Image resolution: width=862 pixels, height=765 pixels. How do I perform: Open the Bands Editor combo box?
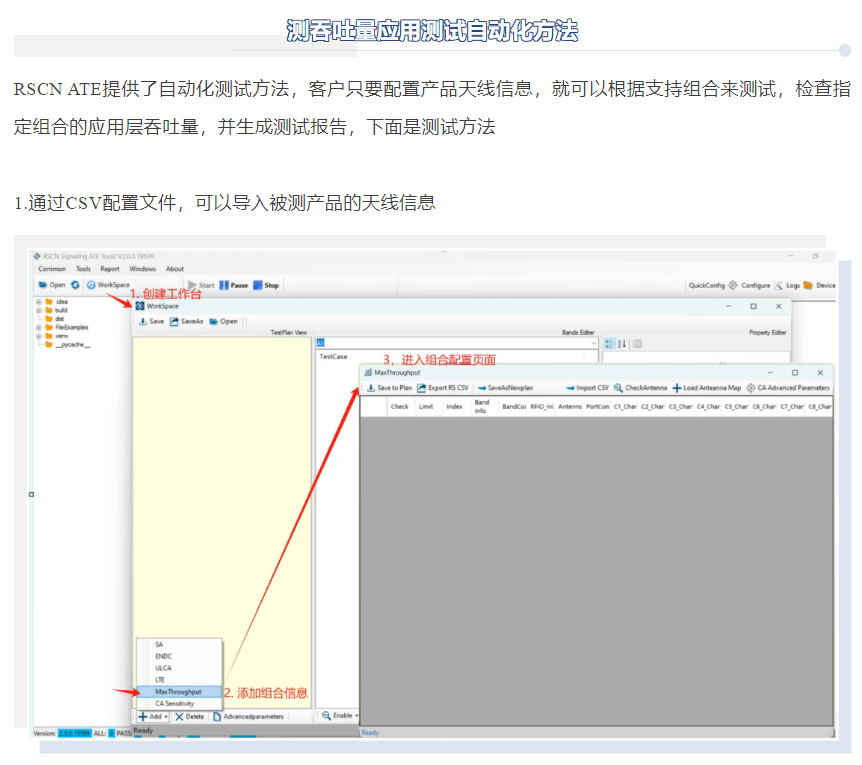tap(456, 343)
